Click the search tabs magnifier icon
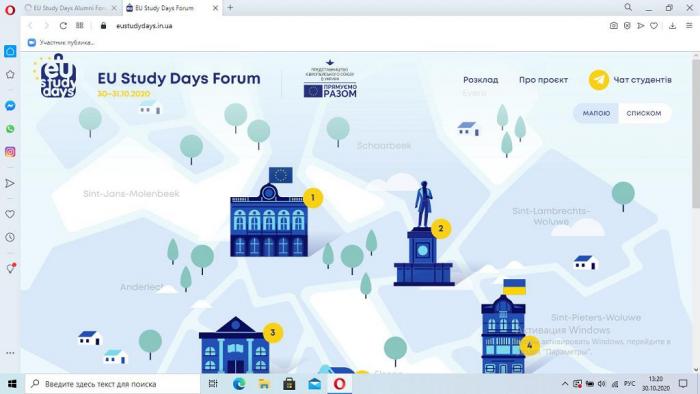This screenshot has width=700, height=394. coord(628,7)
